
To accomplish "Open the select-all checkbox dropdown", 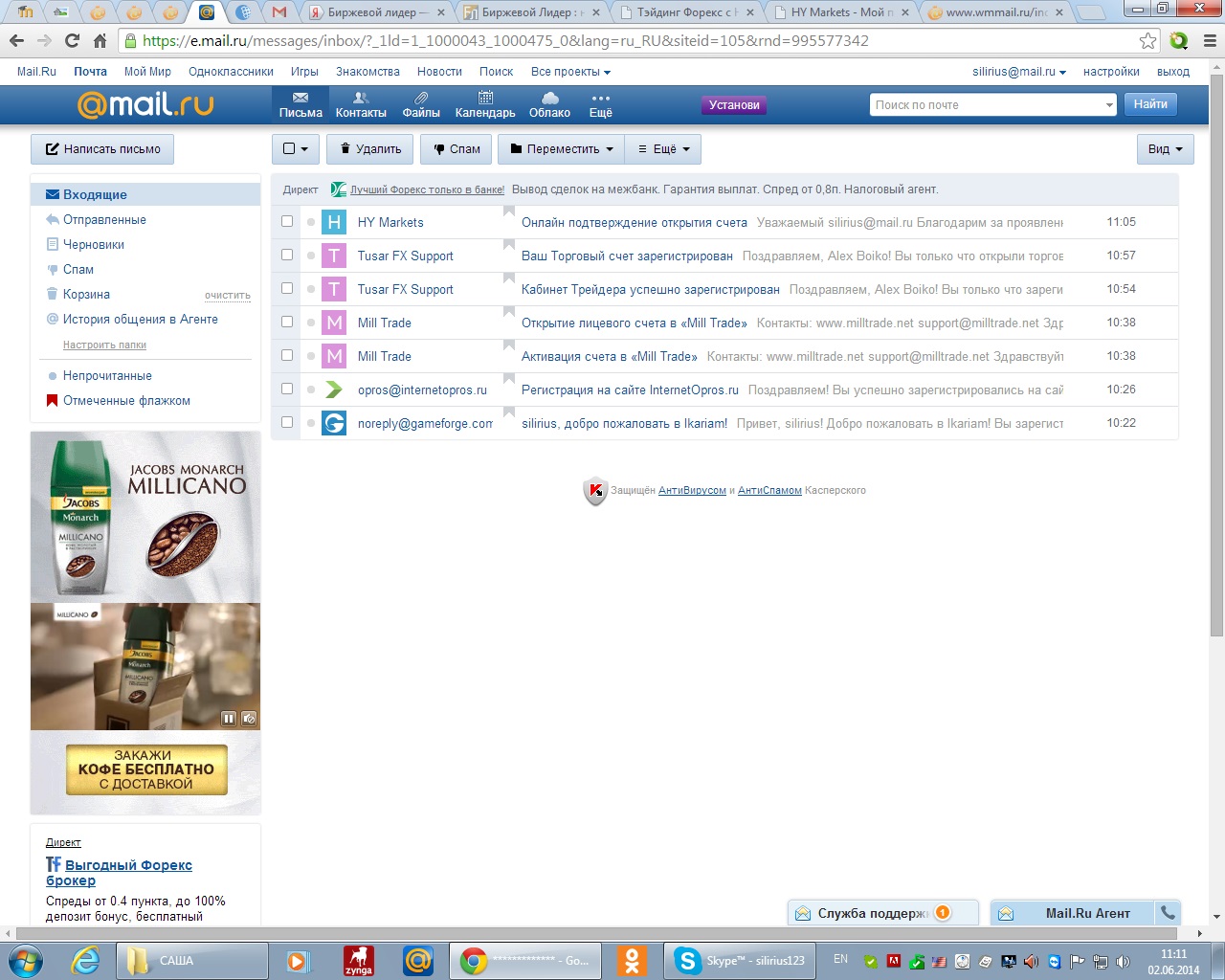I will pos(296,149).
